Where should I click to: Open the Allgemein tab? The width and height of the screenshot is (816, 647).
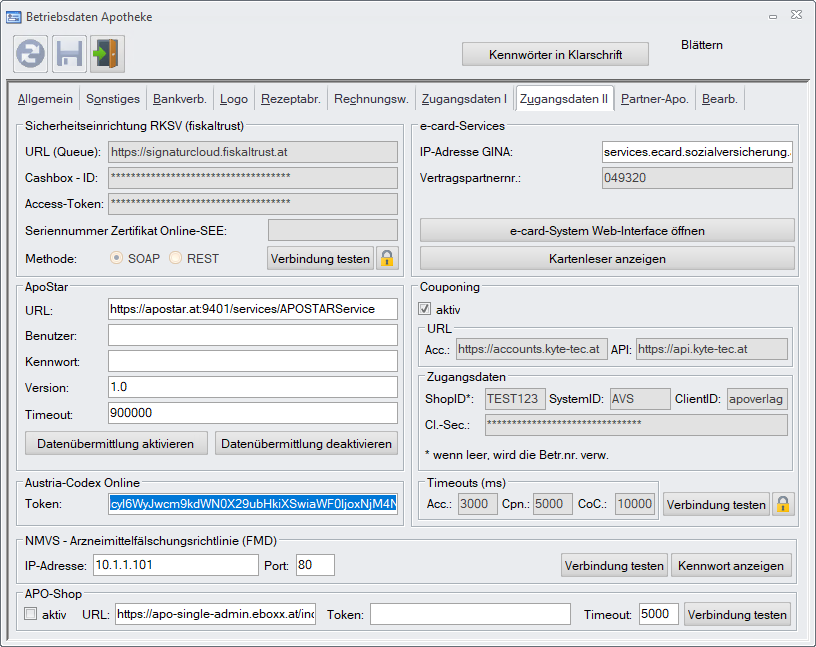(45, 99)
